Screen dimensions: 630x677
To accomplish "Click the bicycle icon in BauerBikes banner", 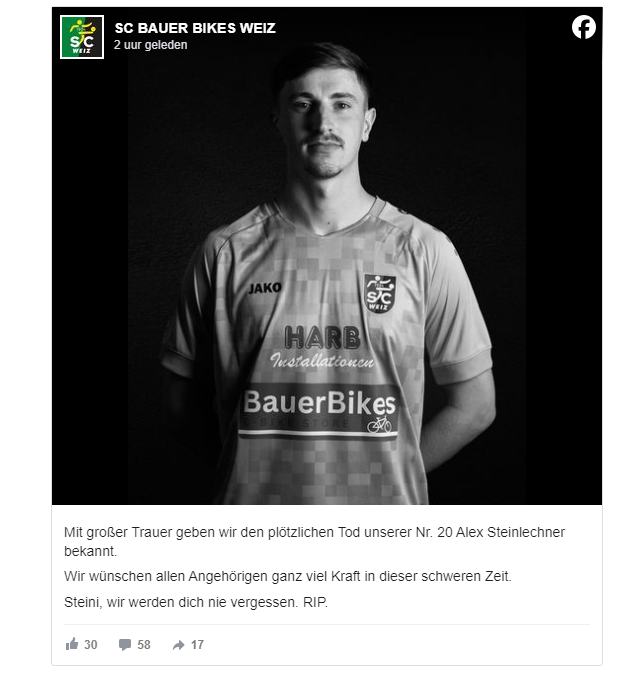I will [x=380, y=425].
